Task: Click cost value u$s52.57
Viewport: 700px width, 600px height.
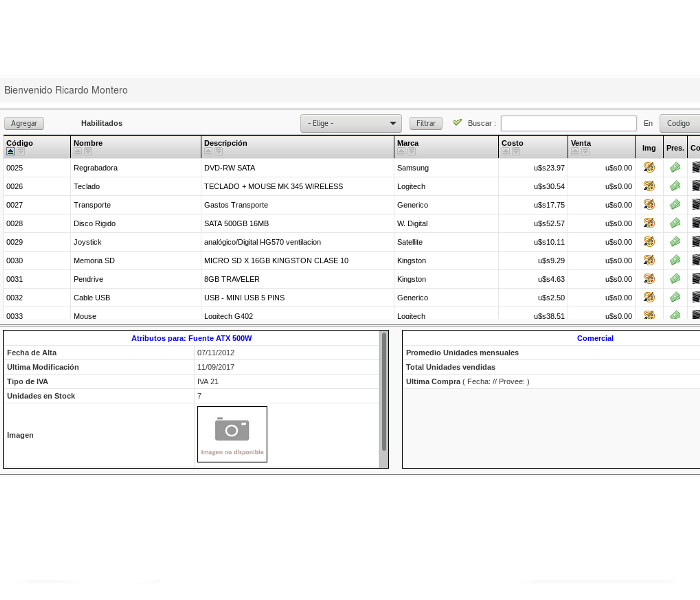Action: tap(549, 223)
